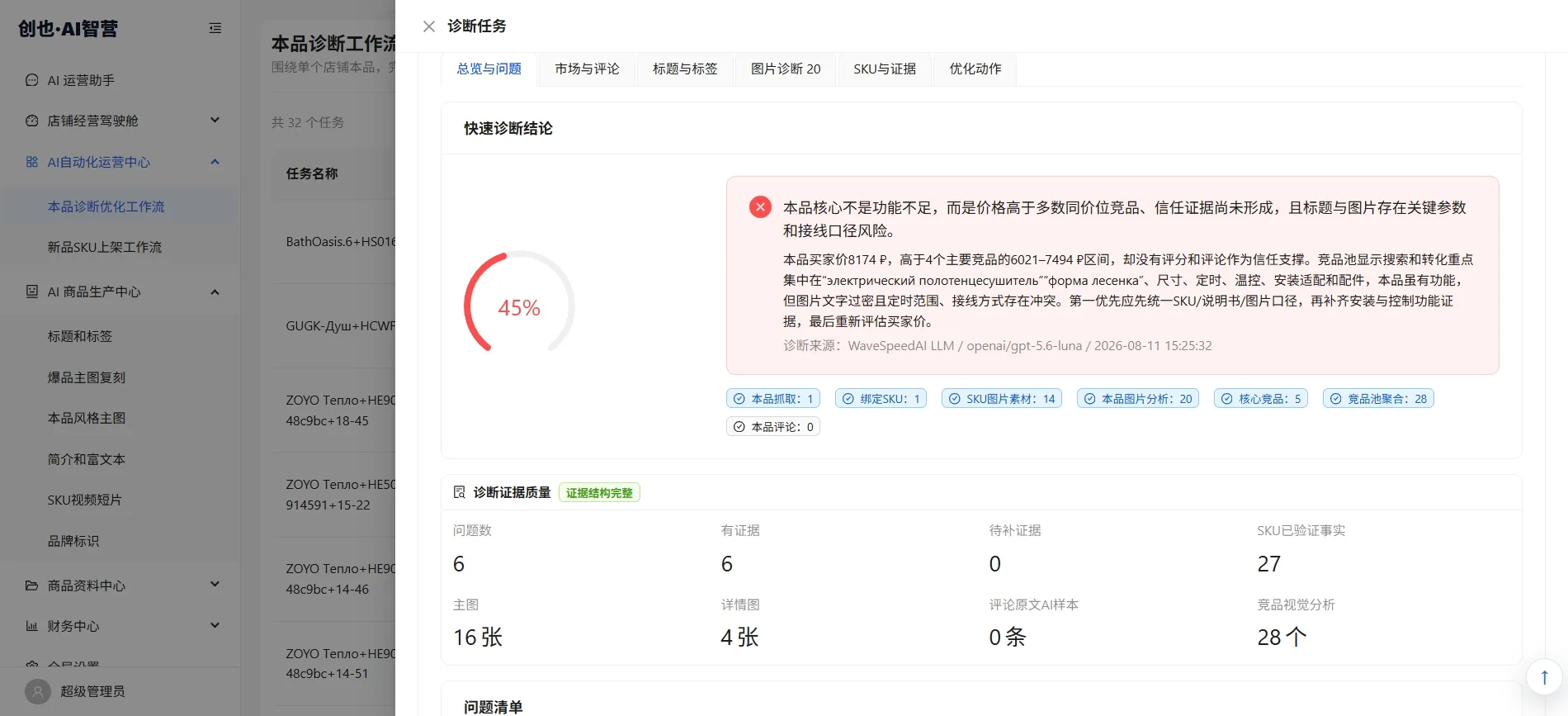The width and height of the screenshot is (1568, 716).
Task: Click the check icon on 绑定SKU tag
Action: point(848,399)
